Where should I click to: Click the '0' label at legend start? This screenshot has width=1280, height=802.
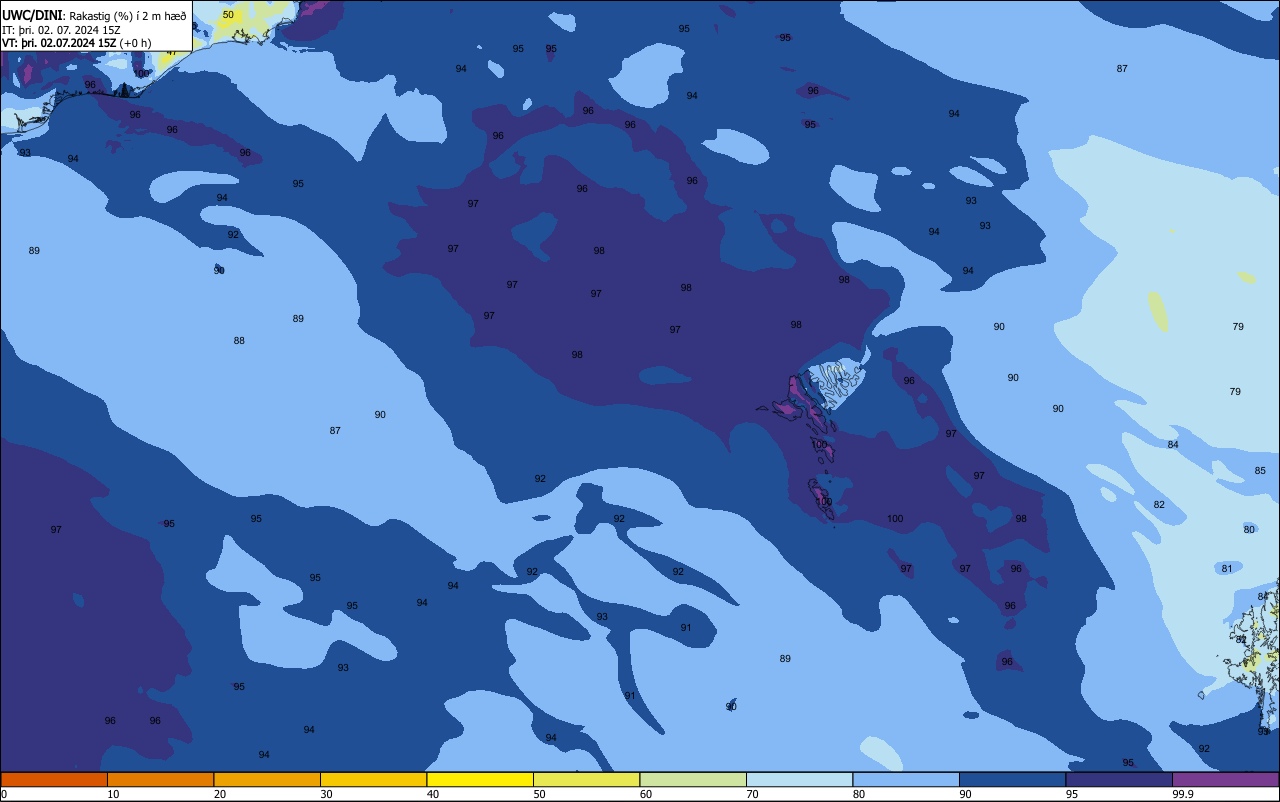[x=4, y=794]
